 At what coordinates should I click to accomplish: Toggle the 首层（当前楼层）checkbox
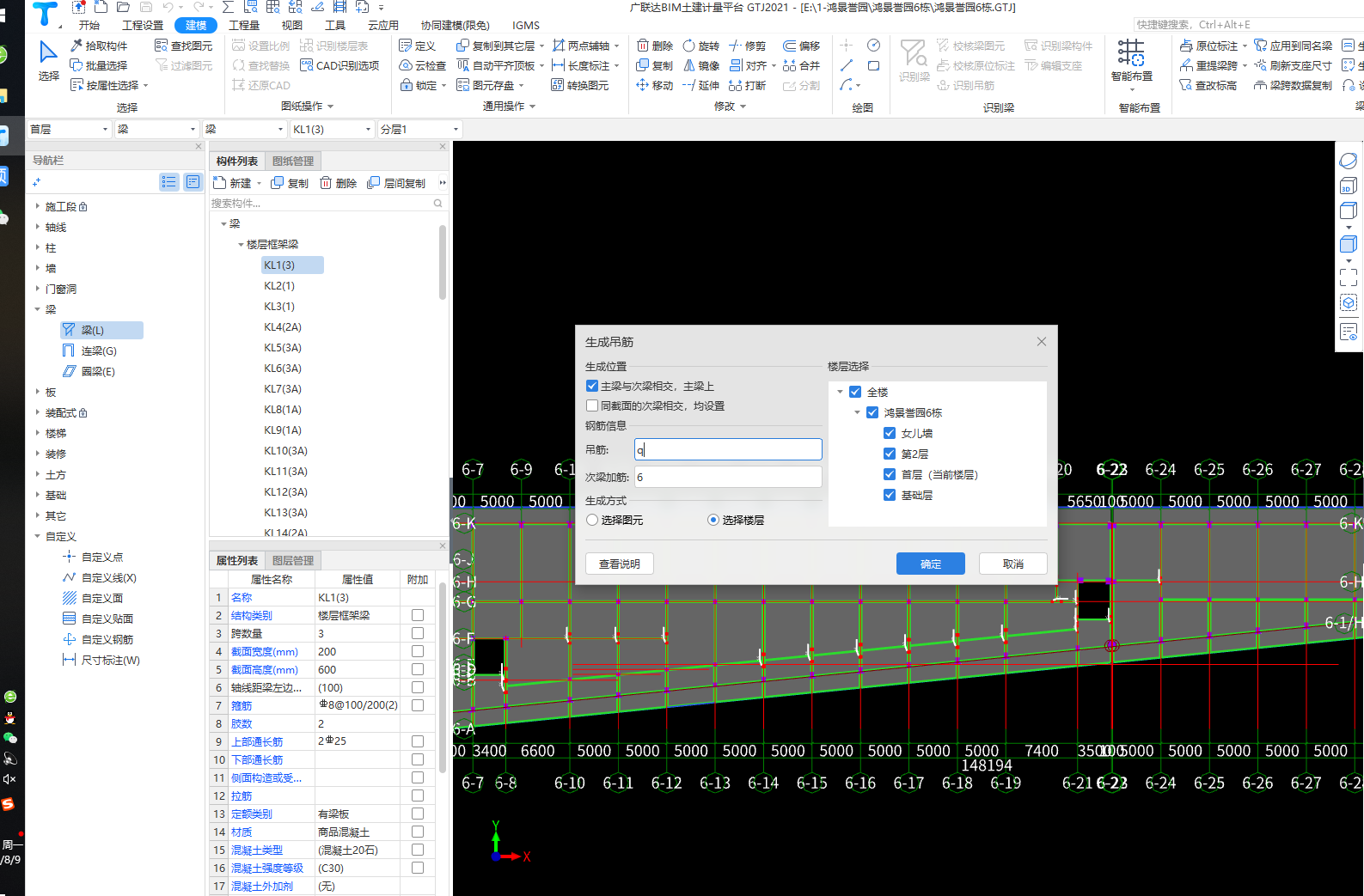(x=890, y=474)
